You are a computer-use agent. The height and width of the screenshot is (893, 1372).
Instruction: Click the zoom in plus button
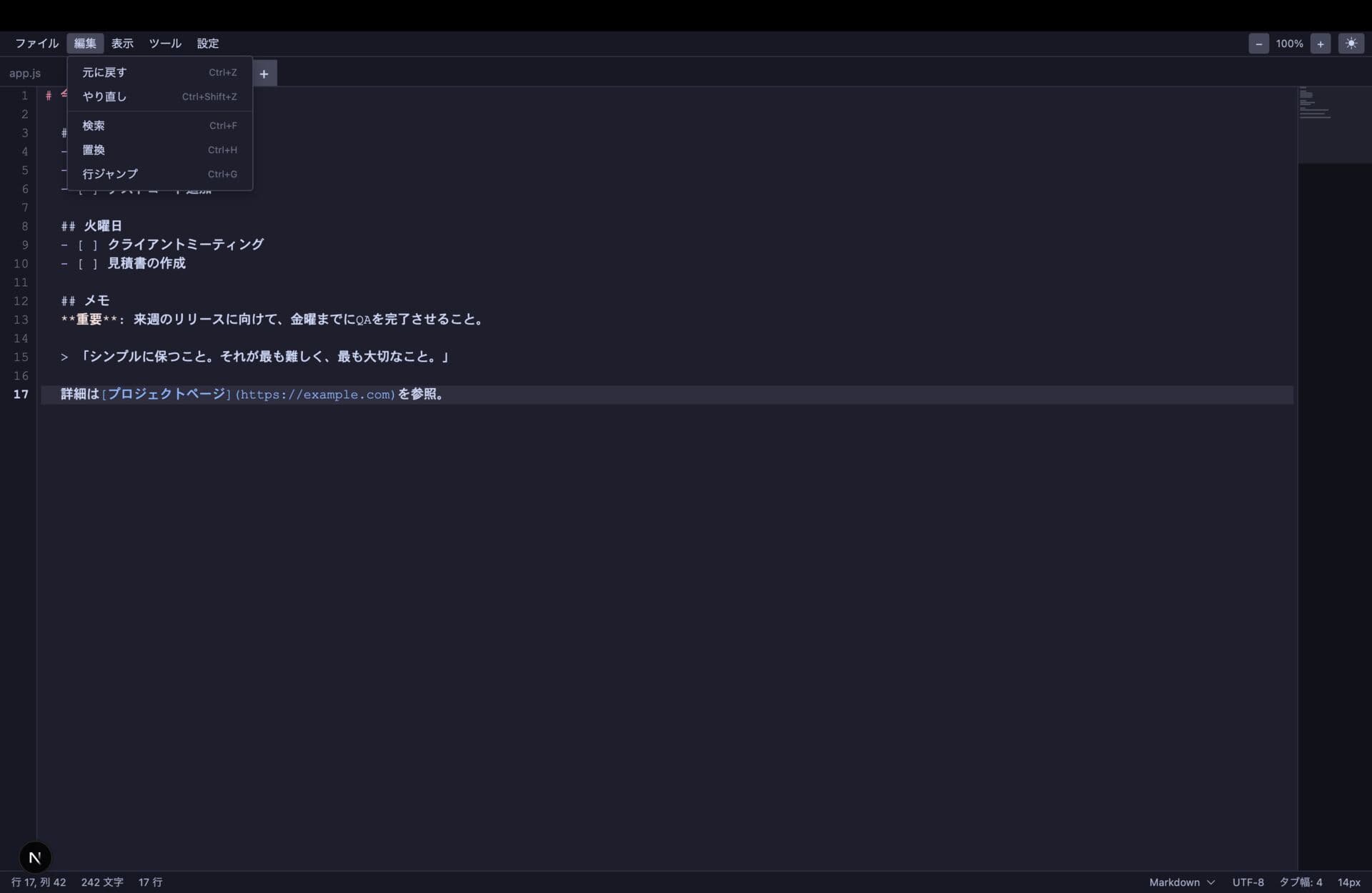click(1320, 44)
